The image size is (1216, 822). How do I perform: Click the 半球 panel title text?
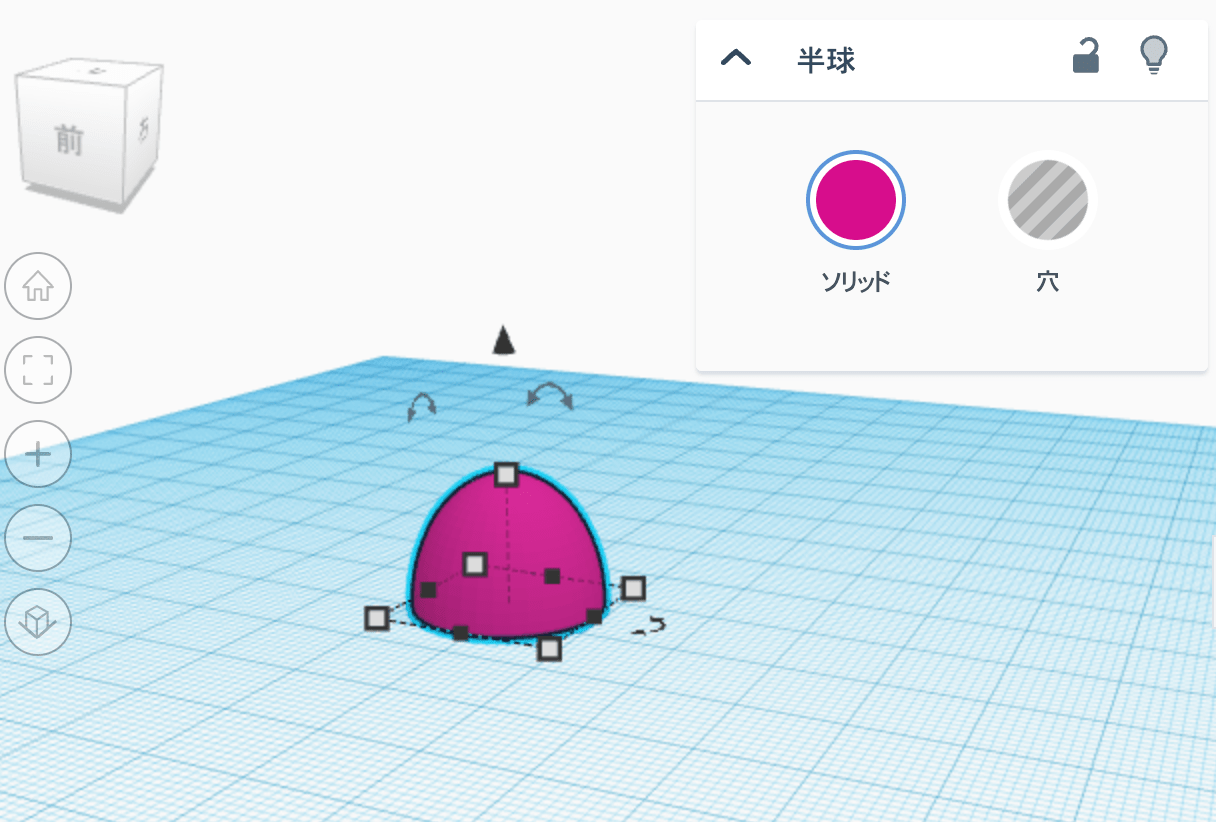coord(826,60)
